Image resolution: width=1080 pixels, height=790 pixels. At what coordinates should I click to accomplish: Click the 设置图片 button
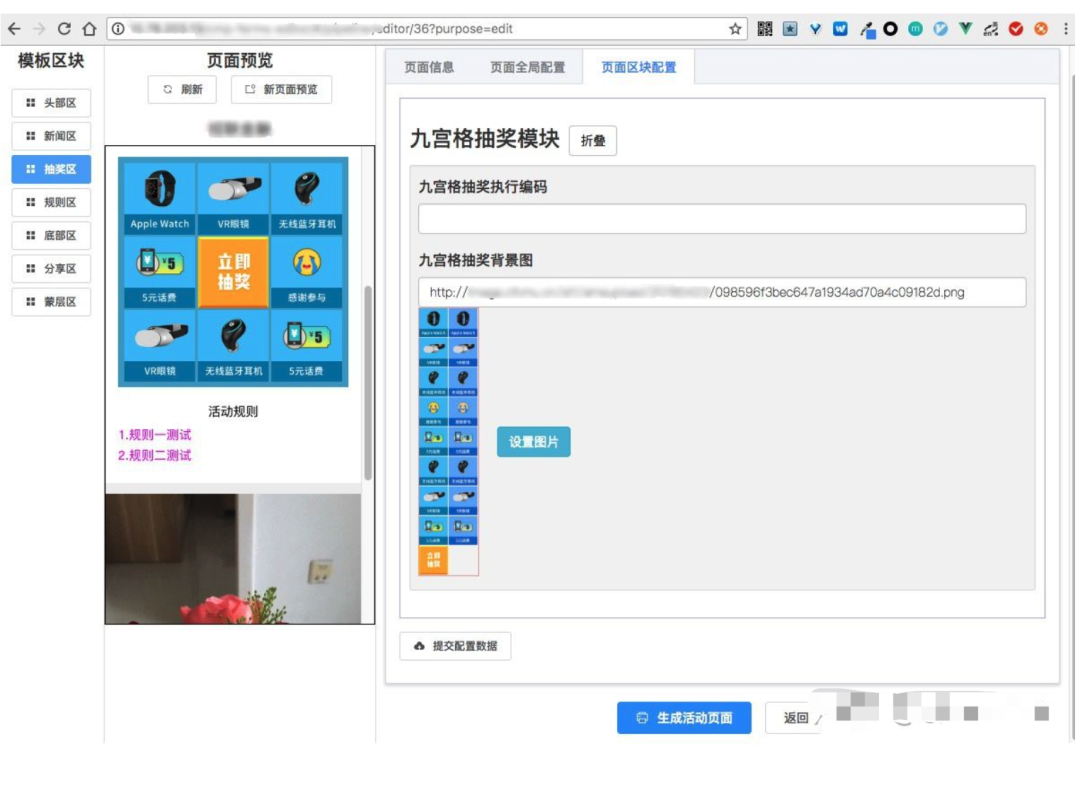pos(534,442)
